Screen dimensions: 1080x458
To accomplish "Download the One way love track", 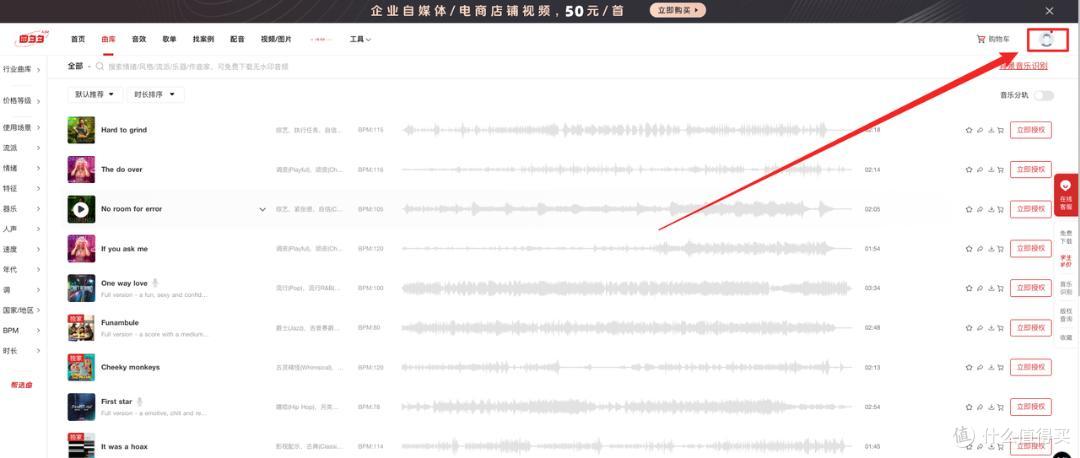I will coord(990,289).
